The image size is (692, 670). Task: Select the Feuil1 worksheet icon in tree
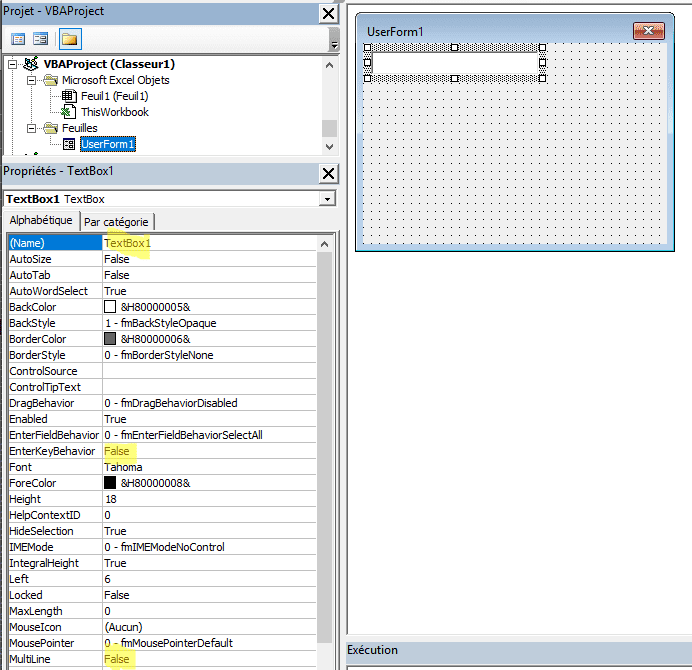click(x=68, y=96)
